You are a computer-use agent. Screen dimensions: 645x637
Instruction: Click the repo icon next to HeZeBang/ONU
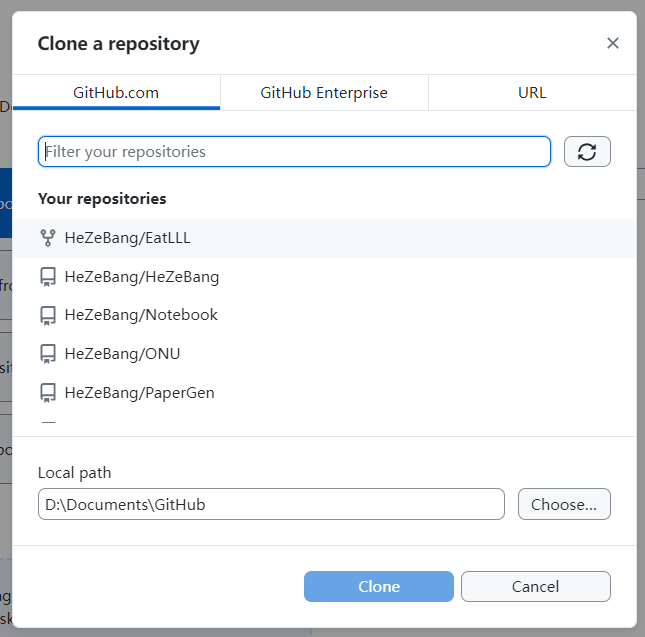48,354
